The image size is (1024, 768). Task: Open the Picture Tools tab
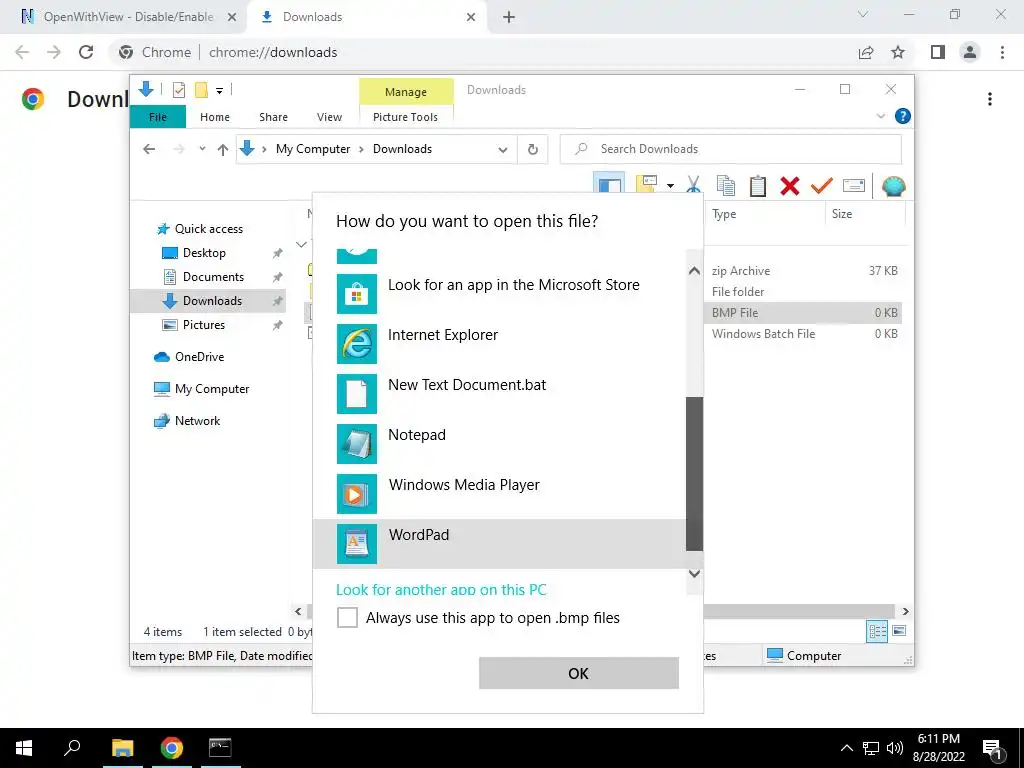(x=406, y=117)
